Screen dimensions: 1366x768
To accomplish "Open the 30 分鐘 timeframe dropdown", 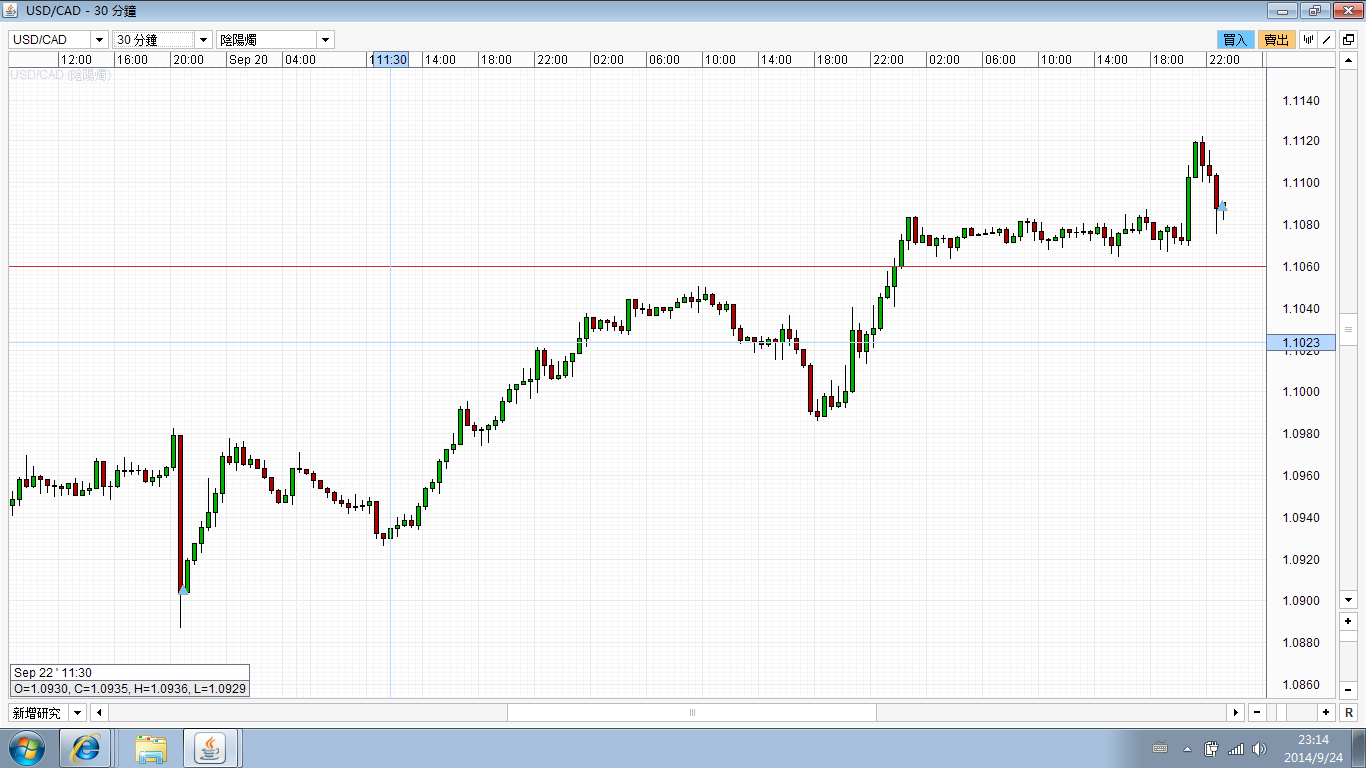I will [203, 40].
